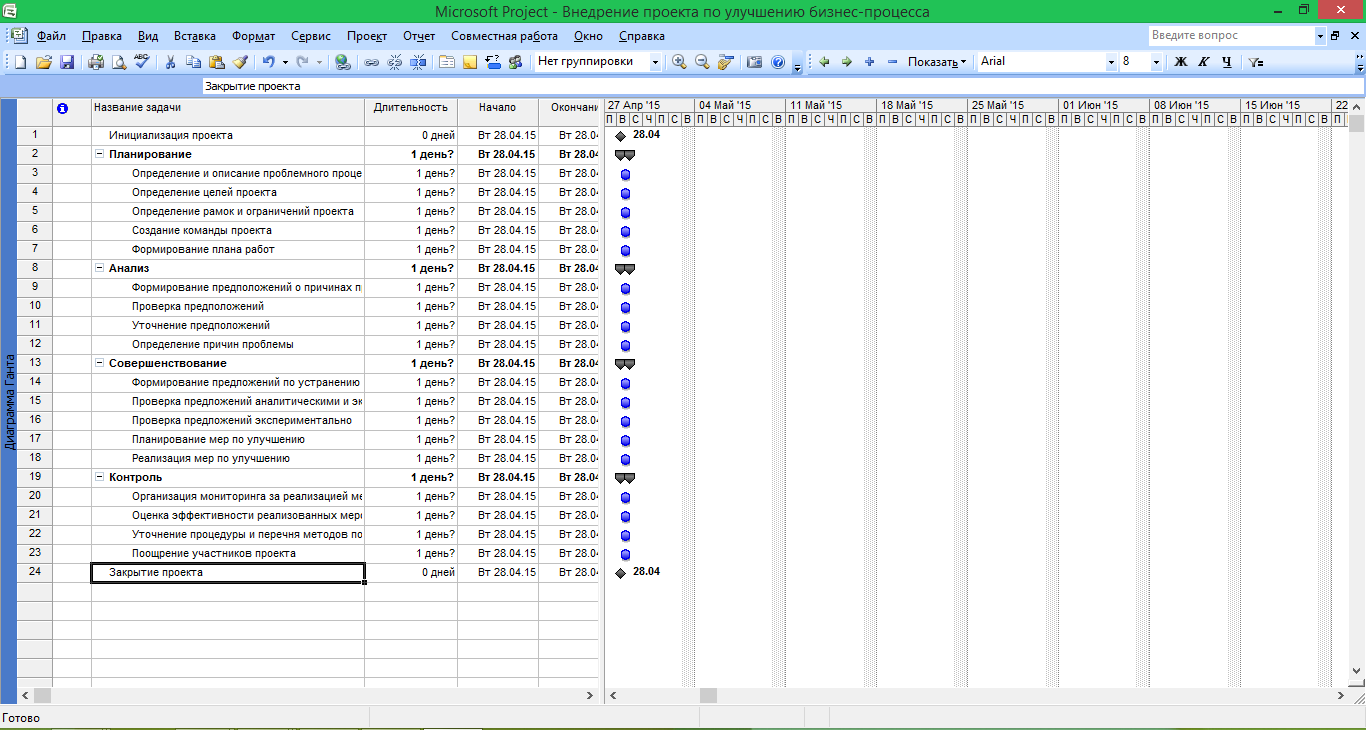Viewport: 1366px width, 730px height.
Task: Open Task Information from the toolbar
Action: pos(445,62)
